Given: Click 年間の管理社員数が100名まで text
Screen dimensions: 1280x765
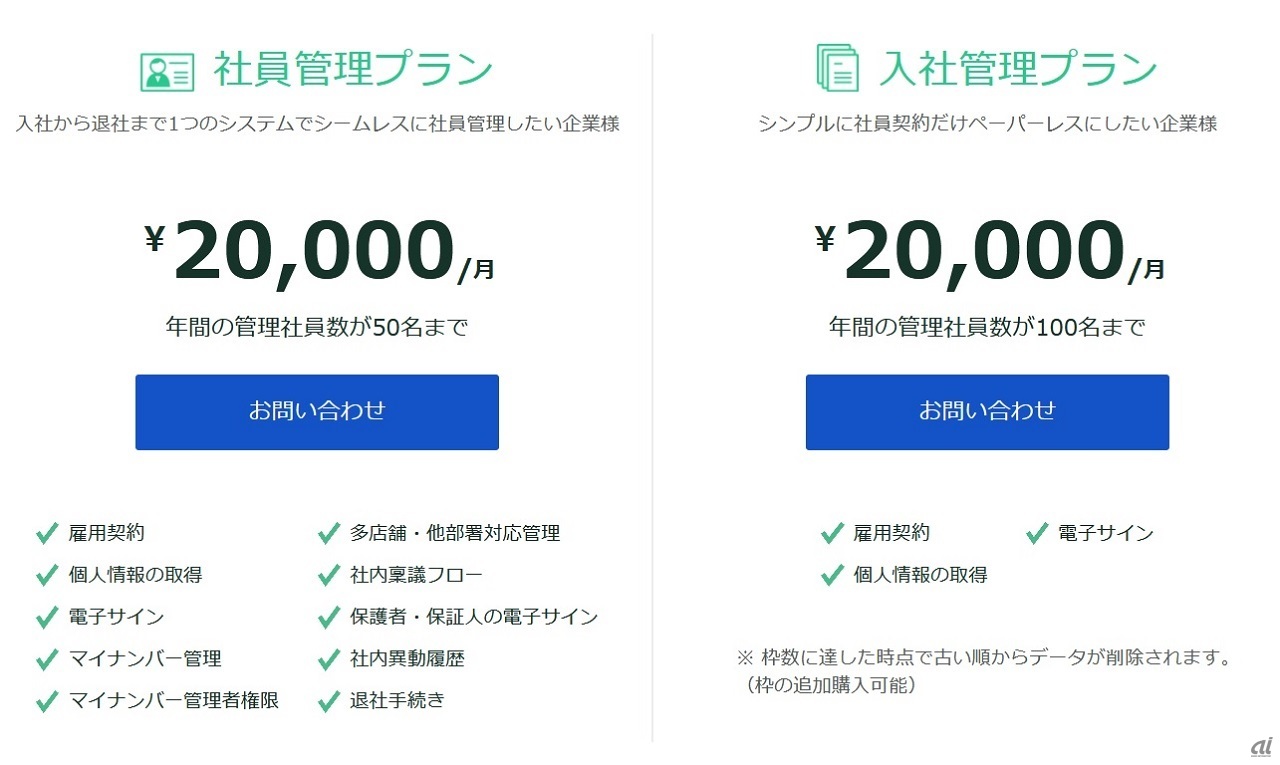Looking at the screenshot, I should [987, 327].
